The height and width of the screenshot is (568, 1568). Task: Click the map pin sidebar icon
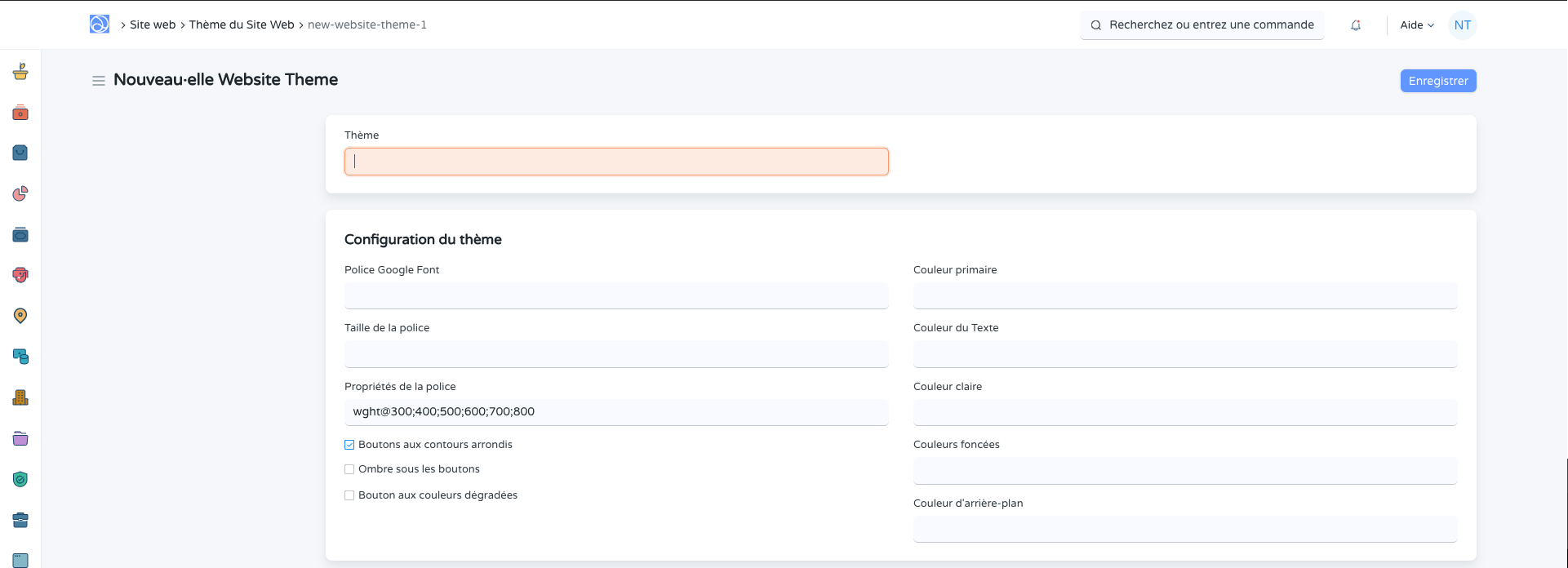click(x=20, y=316)
